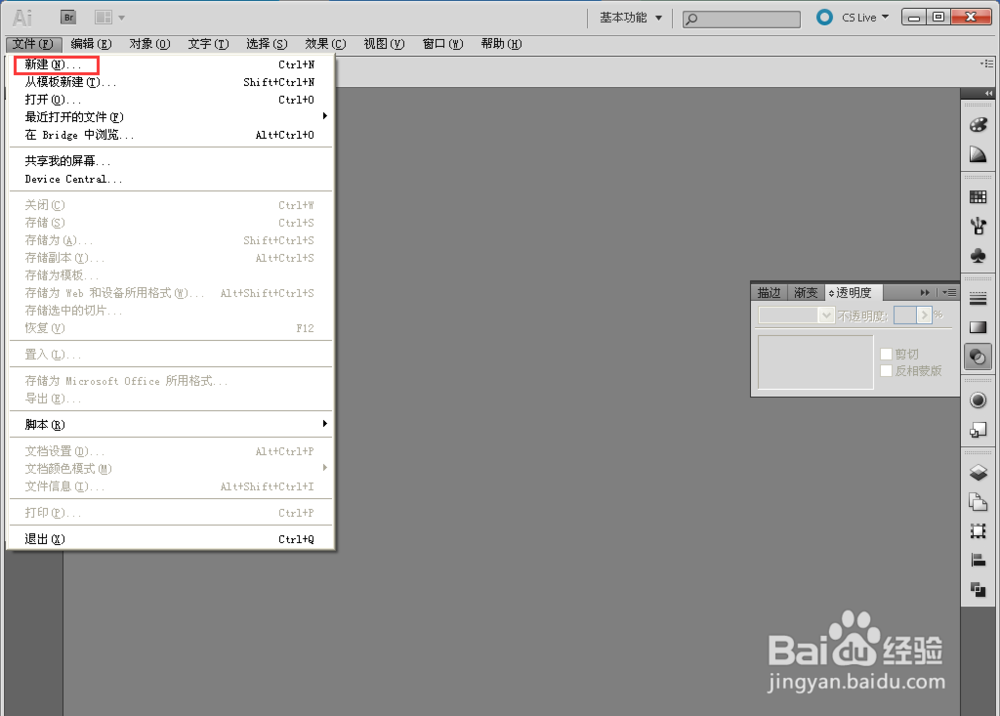Screen dimensions: 1000x716
Task: Open the Stroke panel lines icon
Action: coord(978,298)
